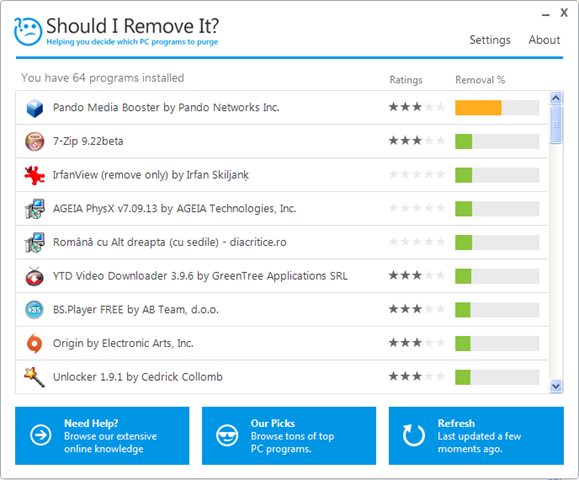Select the Română cu Alt dreapta entry
Viewport: 579px width, 480px height.
click(x=282, y=242)
